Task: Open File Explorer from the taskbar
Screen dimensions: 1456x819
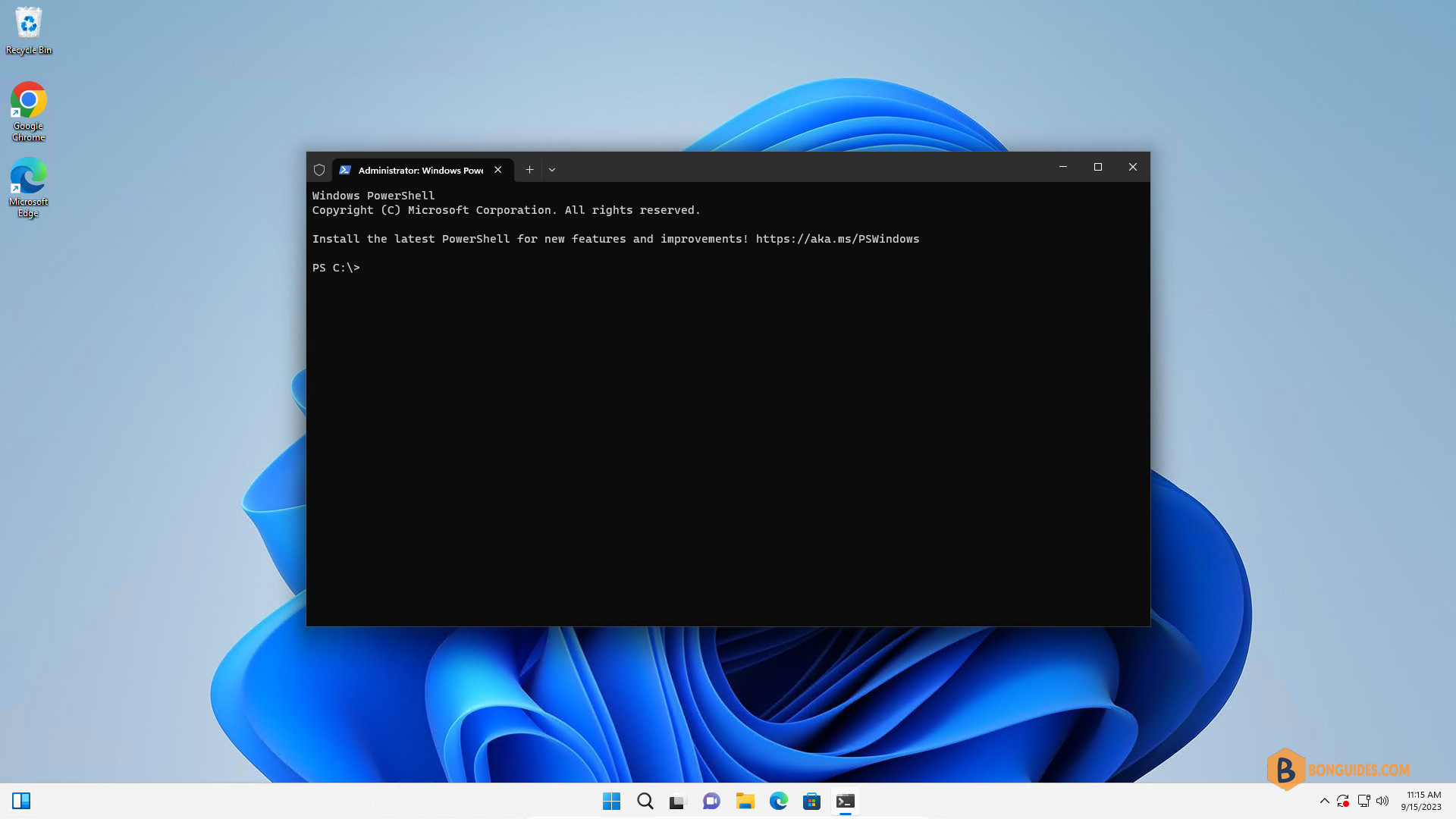Action: (745, 801)
